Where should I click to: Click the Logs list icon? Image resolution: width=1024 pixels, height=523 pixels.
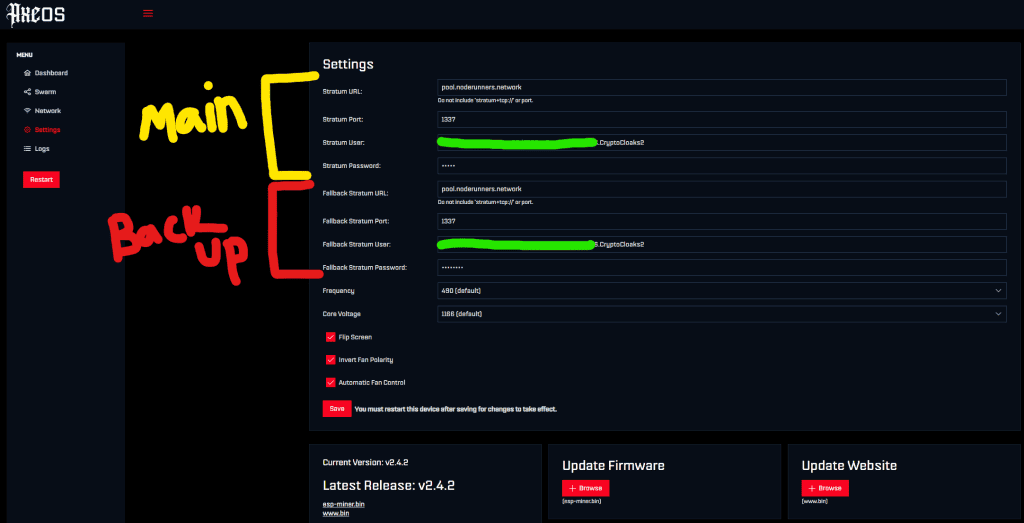pyautogui.click(x=27, y=148)
